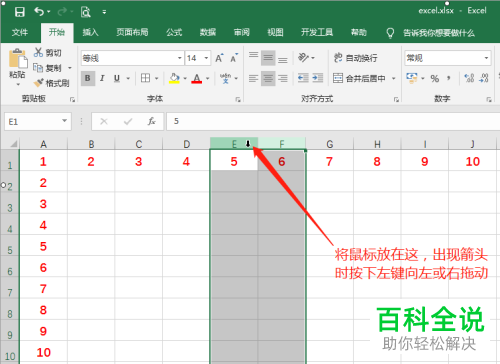Image resolution: width=500 pixels, height=364 pixels.
Task: Switch to the 数据 tab
Action: 208,32
